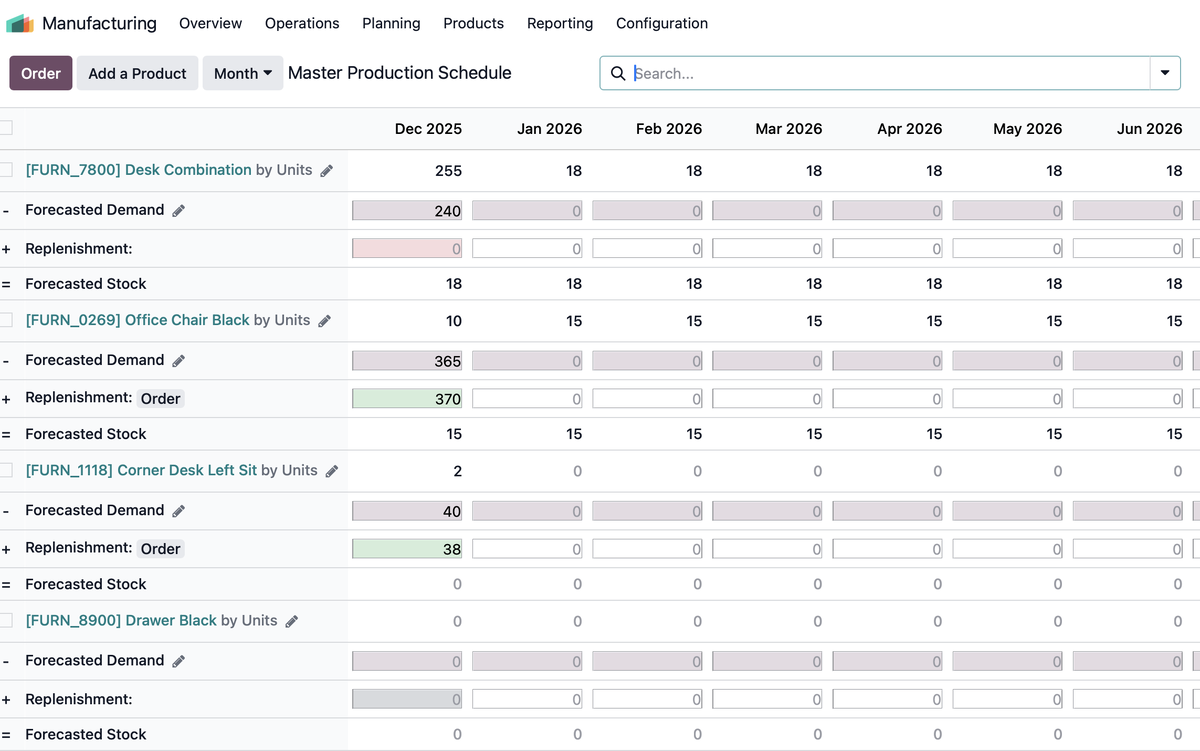Click Office Chair green replenishment cell 370
Viewport: 1200px width, 751px height.
[407, 398]
